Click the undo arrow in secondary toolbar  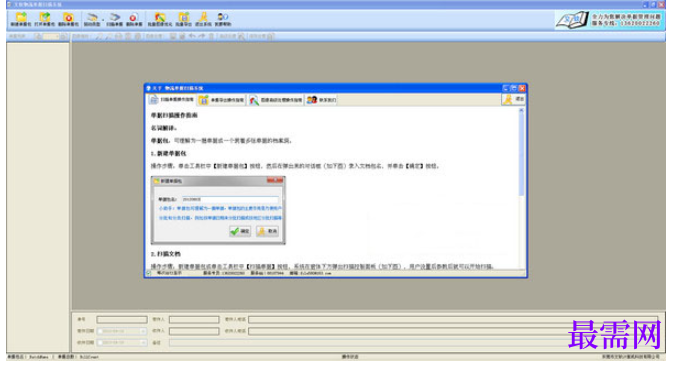click(x=192, y=36)
